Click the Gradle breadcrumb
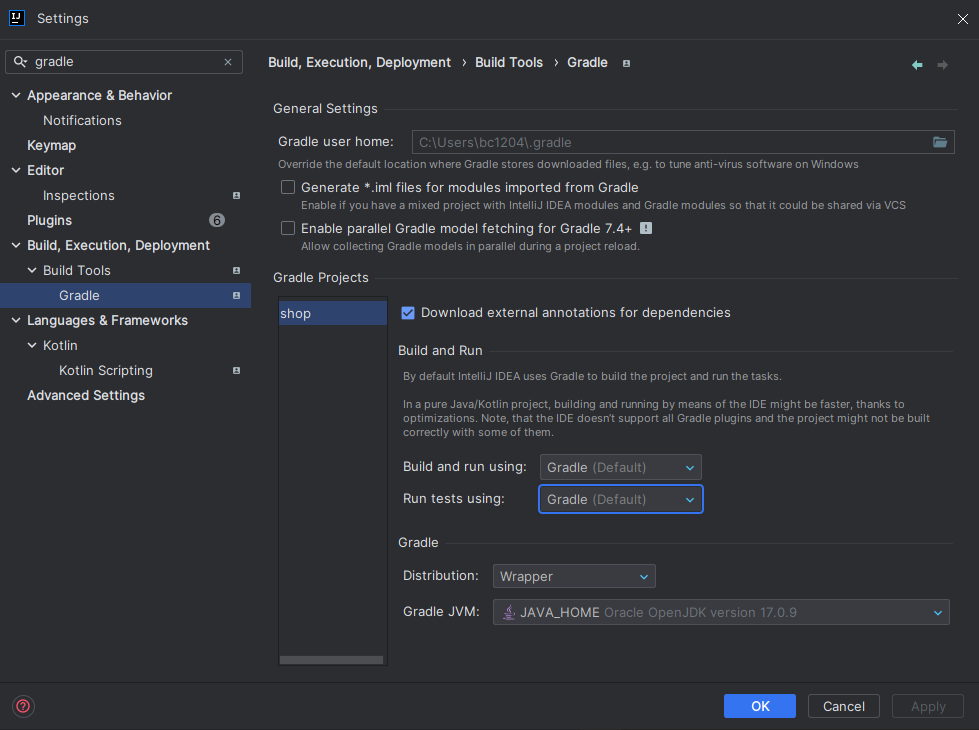The image size is (979, 730). [587, 62]
